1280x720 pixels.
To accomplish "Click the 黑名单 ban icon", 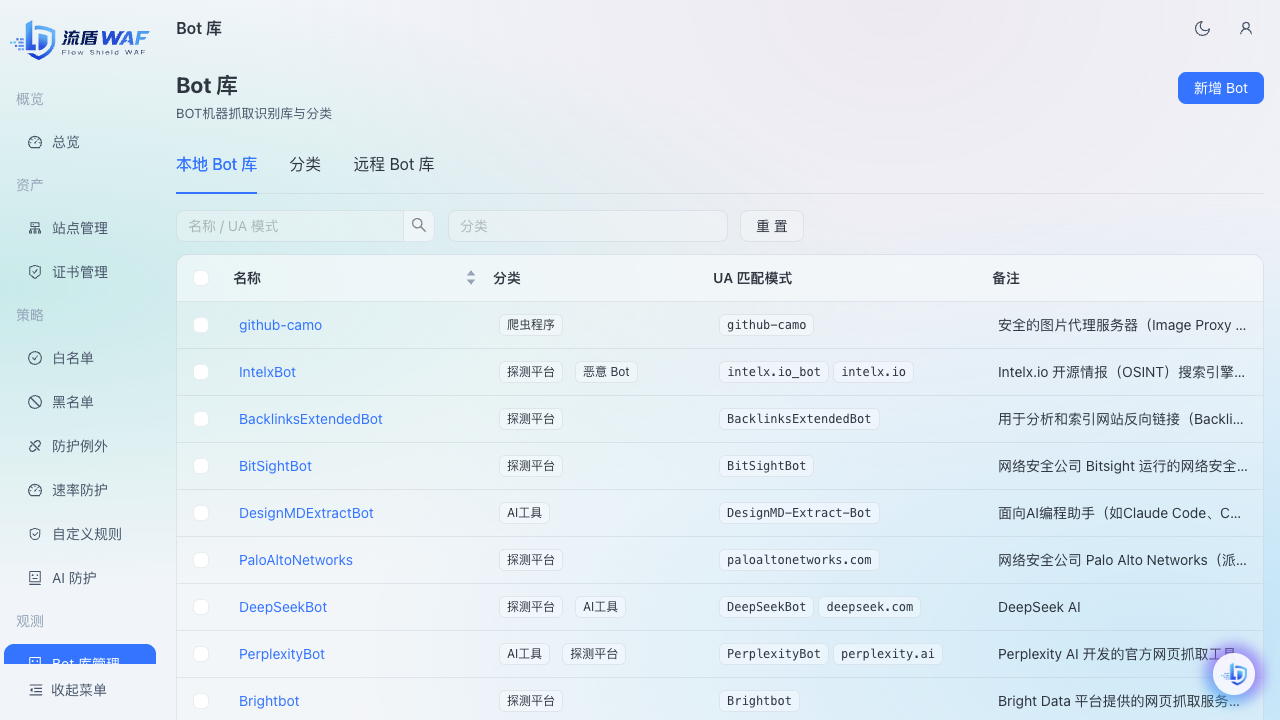I will click(x=35, y=402).
